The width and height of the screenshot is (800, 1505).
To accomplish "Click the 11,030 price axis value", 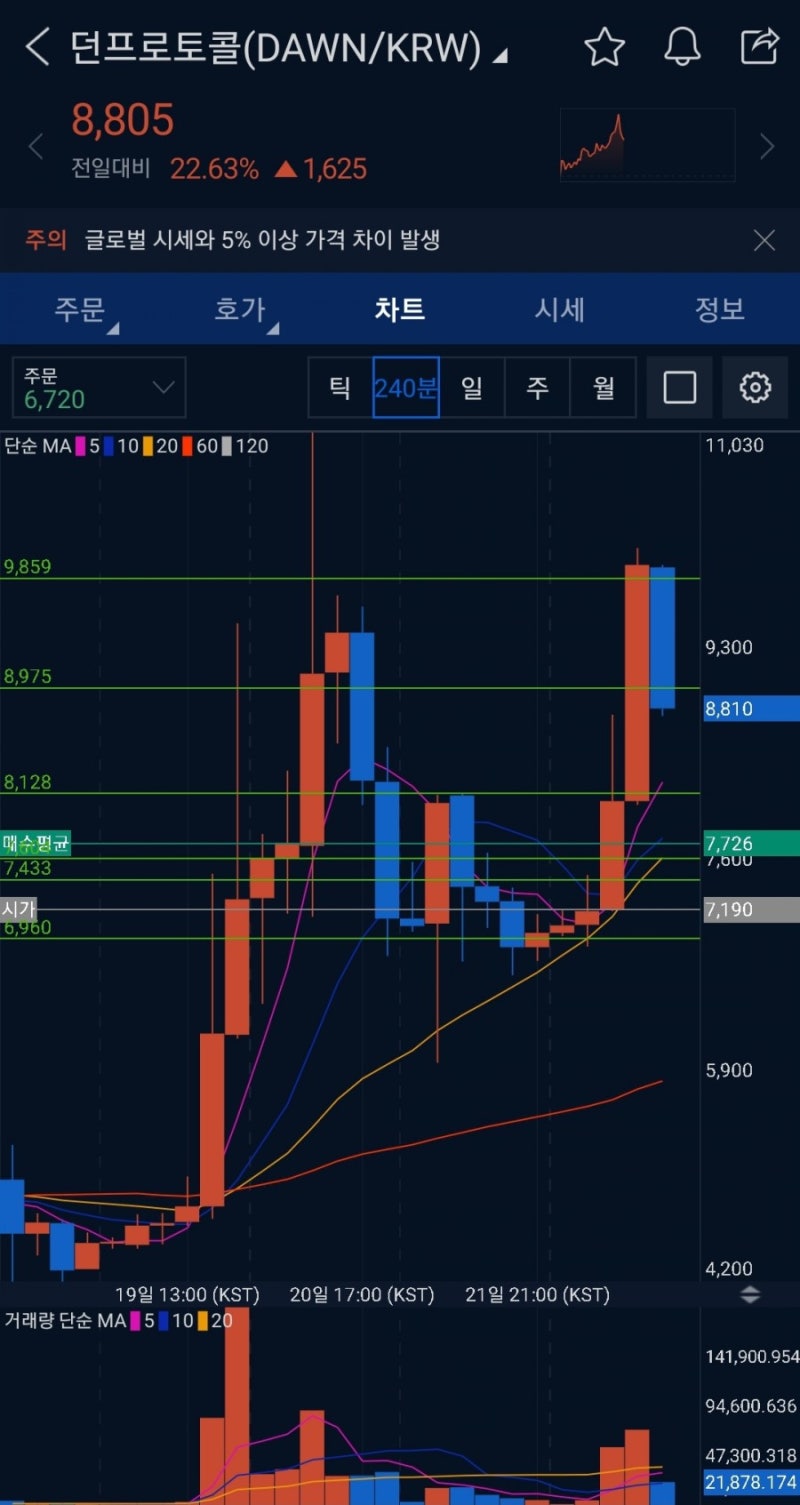I will pos(734,446).
